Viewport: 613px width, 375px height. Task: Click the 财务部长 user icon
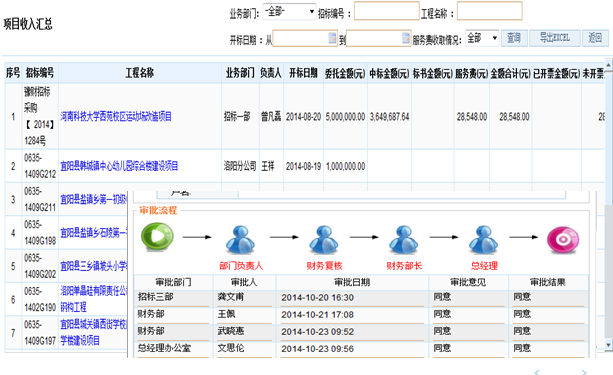pyautogui.click(x=403, y=239)
